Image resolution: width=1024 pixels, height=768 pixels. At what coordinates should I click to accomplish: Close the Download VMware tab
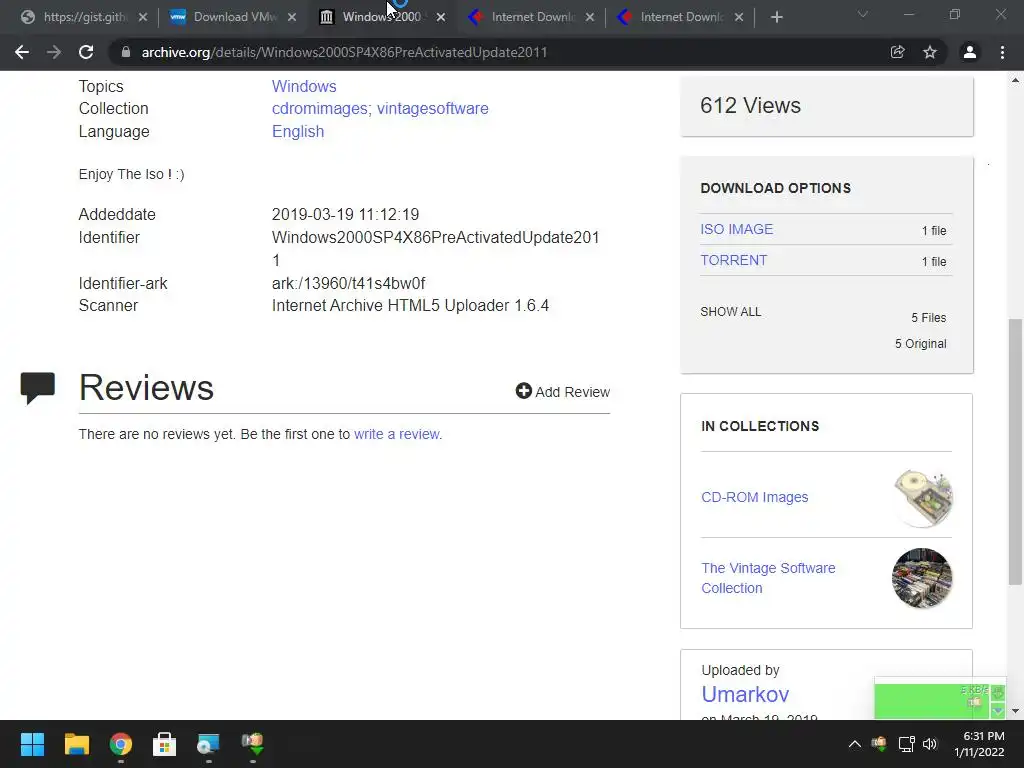point(292,17)
